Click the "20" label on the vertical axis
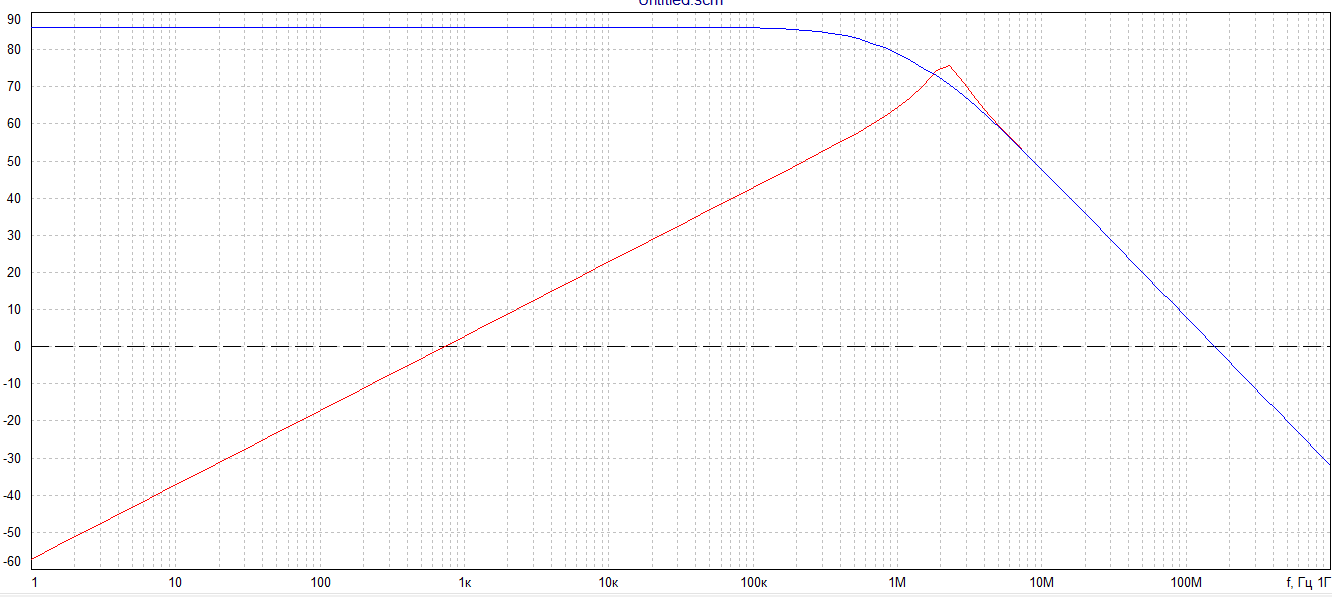Screen dimensions: 1332x597 click(x=13, y=273)
